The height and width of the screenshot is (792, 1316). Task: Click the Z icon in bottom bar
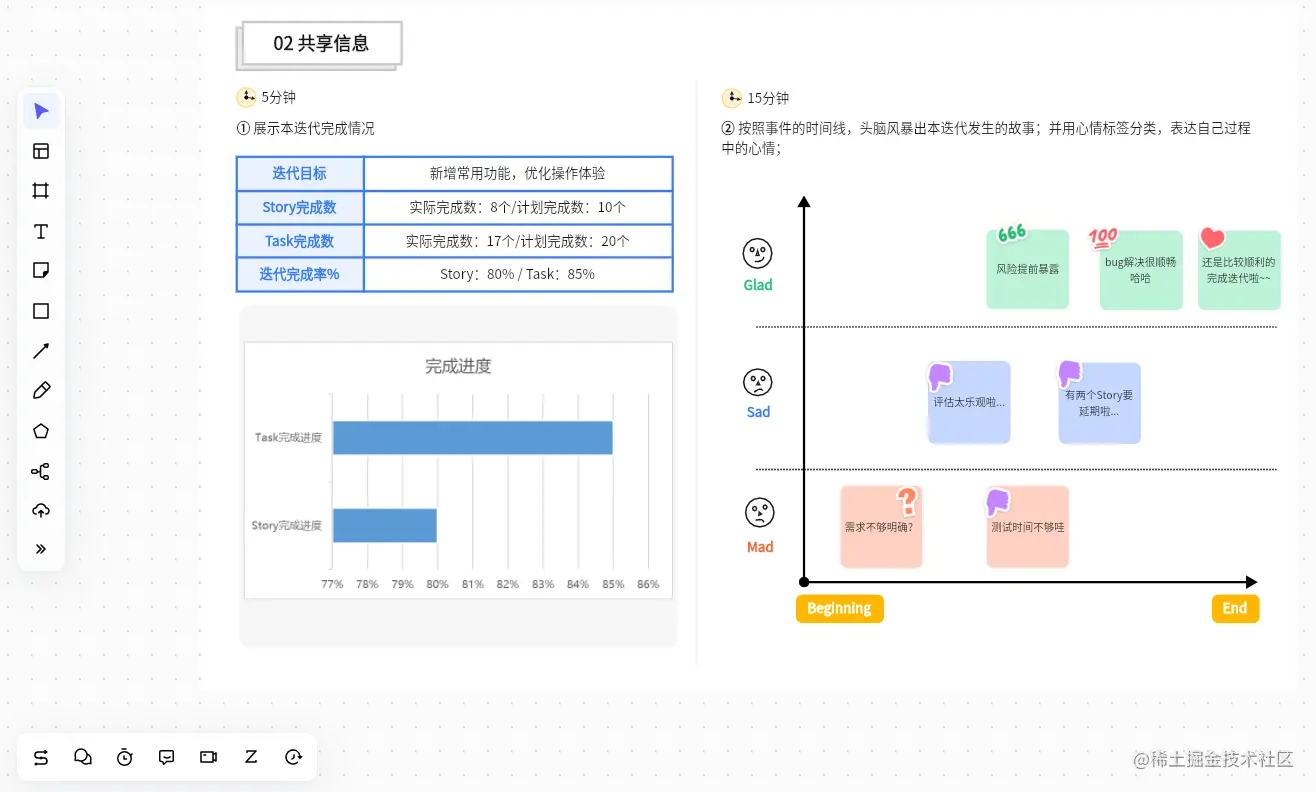pyautogui.click(x=251, y=757)
